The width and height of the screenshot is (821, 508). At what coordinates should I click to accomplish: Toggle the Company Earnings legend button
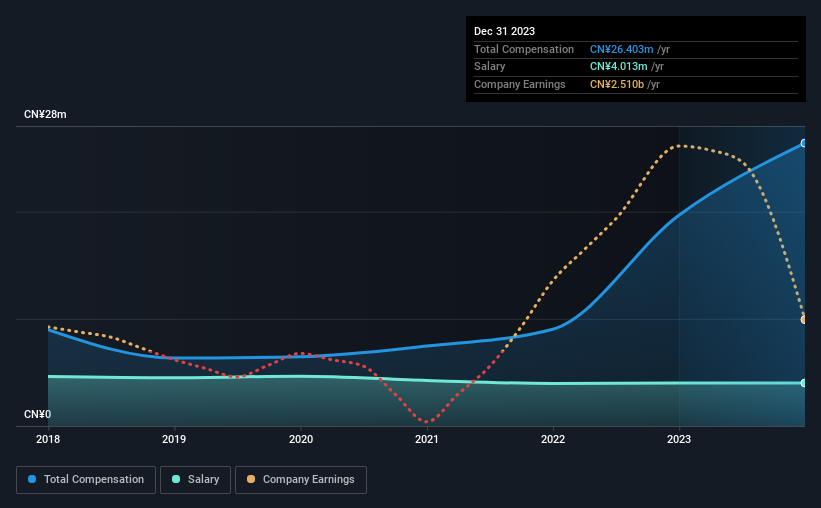(301, 480)
